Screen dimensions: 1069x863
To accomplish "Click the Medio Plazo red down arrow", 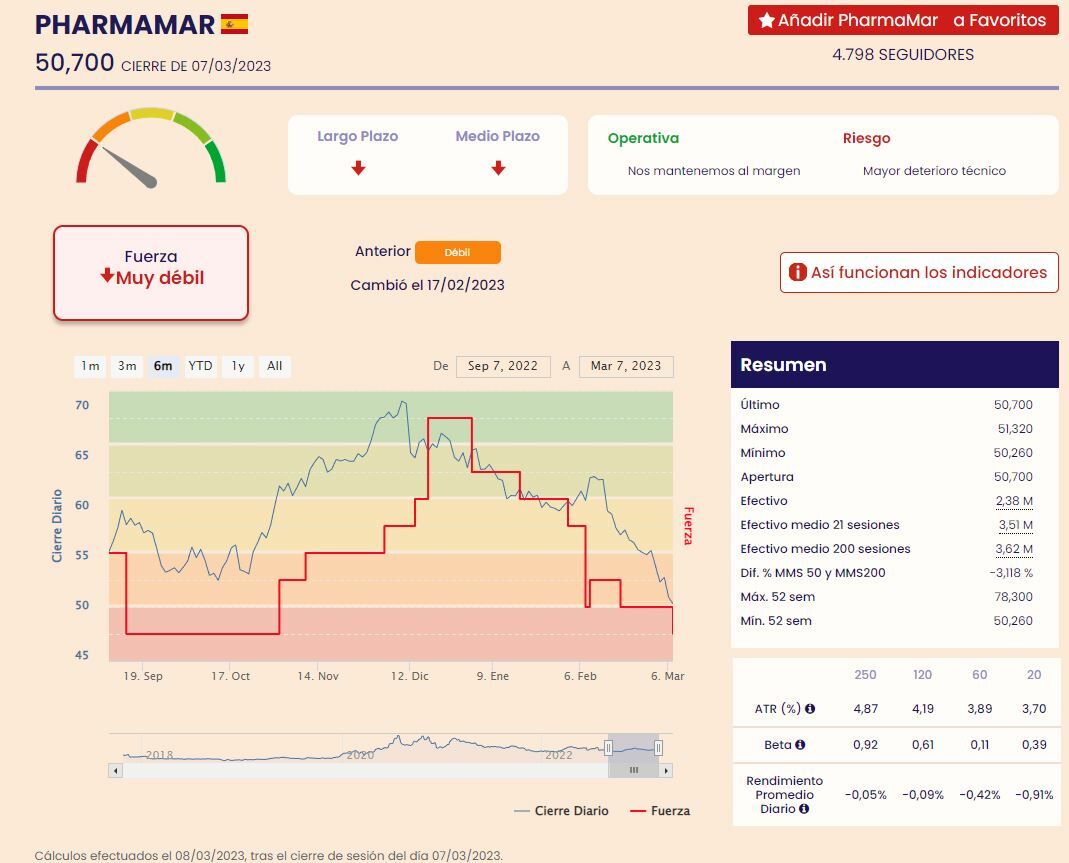I will (498, 168).
